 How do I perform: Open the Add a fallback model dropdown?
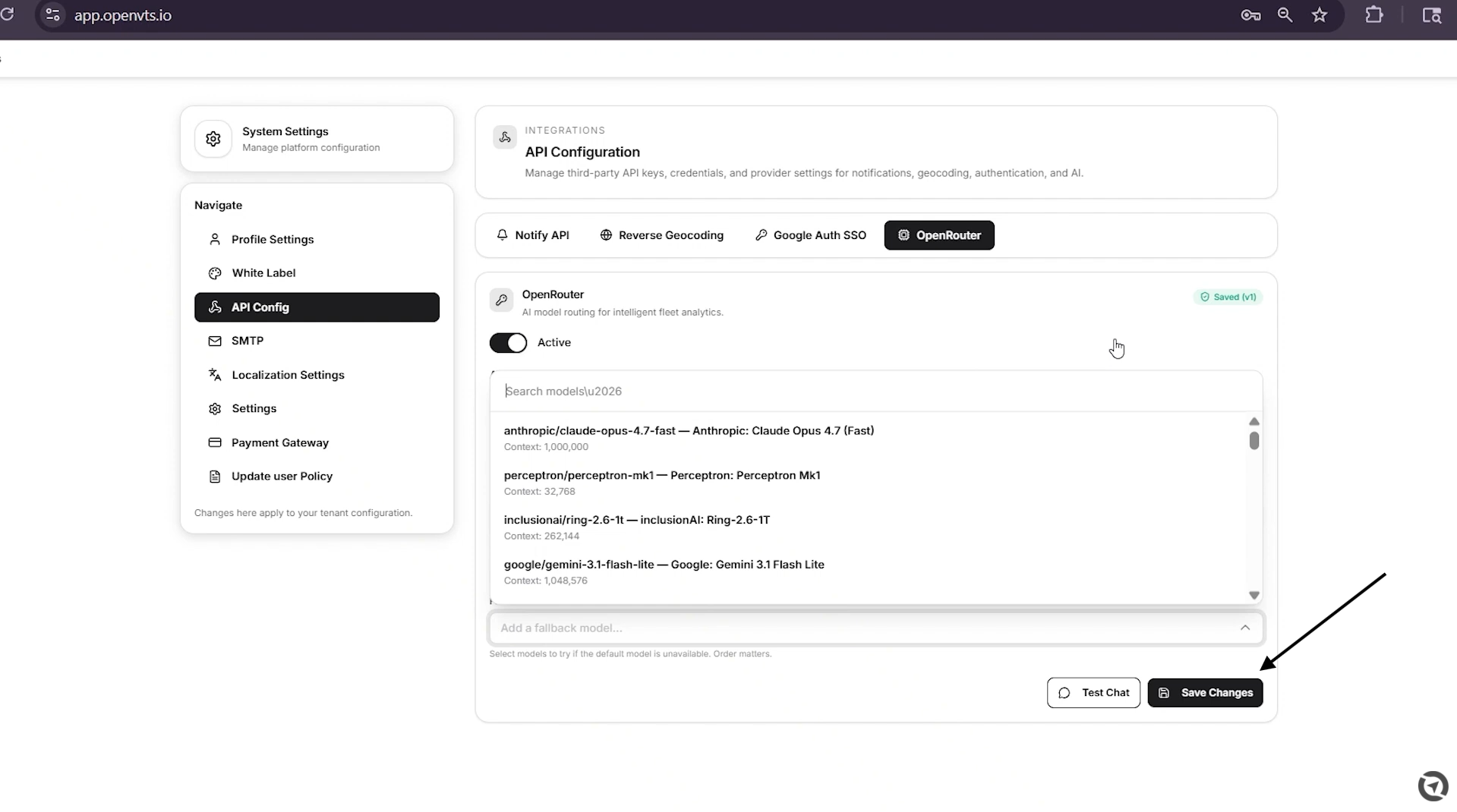click(x=876, y=628)
